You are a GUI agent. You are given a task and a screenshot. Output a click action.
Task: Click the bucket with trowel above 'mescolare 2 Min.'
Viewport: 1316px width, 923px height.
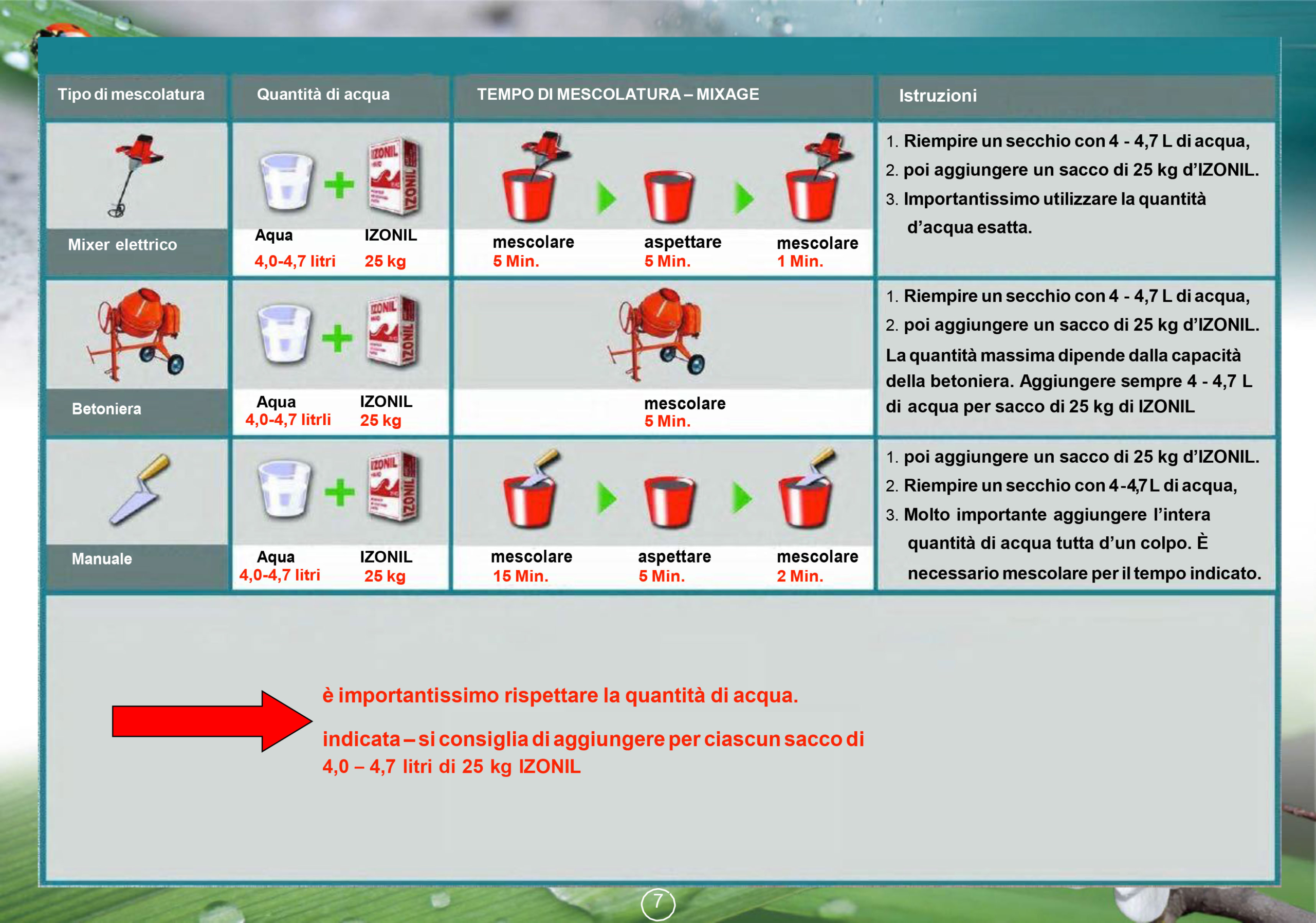pos(807,488)
